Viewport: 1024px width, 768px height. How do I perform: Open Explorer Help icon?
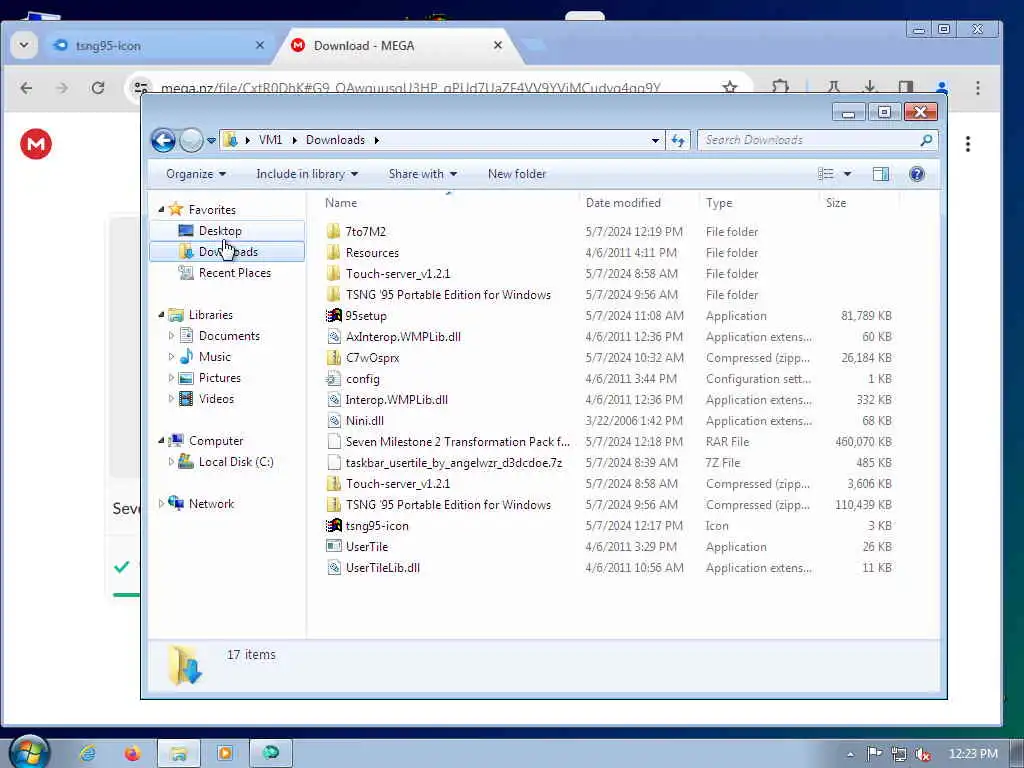[x=917, y=174]
